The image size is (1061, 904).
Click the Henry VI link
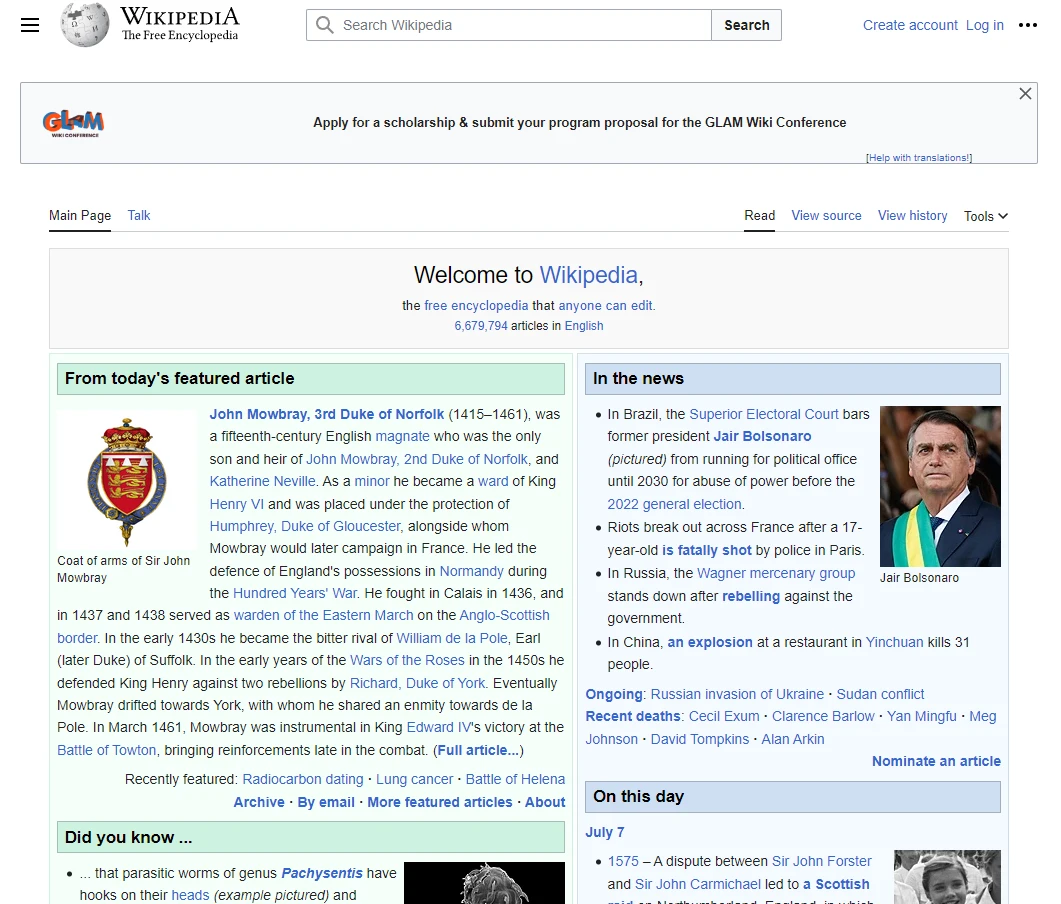(236, 504)
